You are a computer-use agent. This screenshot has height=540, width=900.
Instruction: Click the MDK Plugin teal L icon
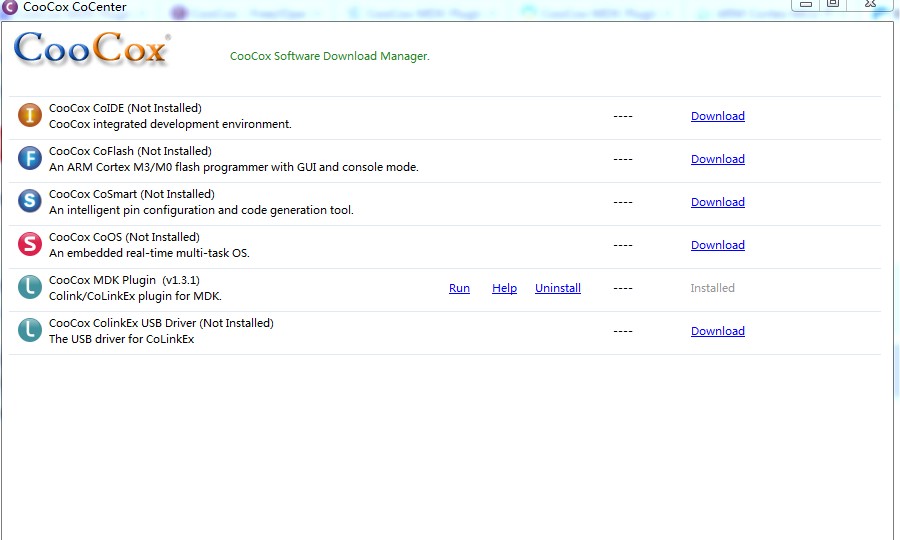pyautogui.click(x=29, y=288)
